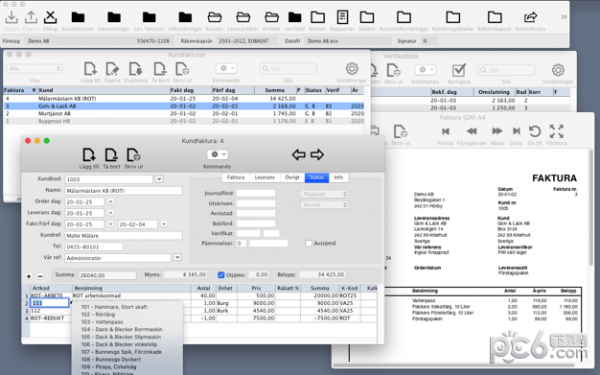
Task: Expand the Leverans dag date dropdown
Action: click(111, 213)
